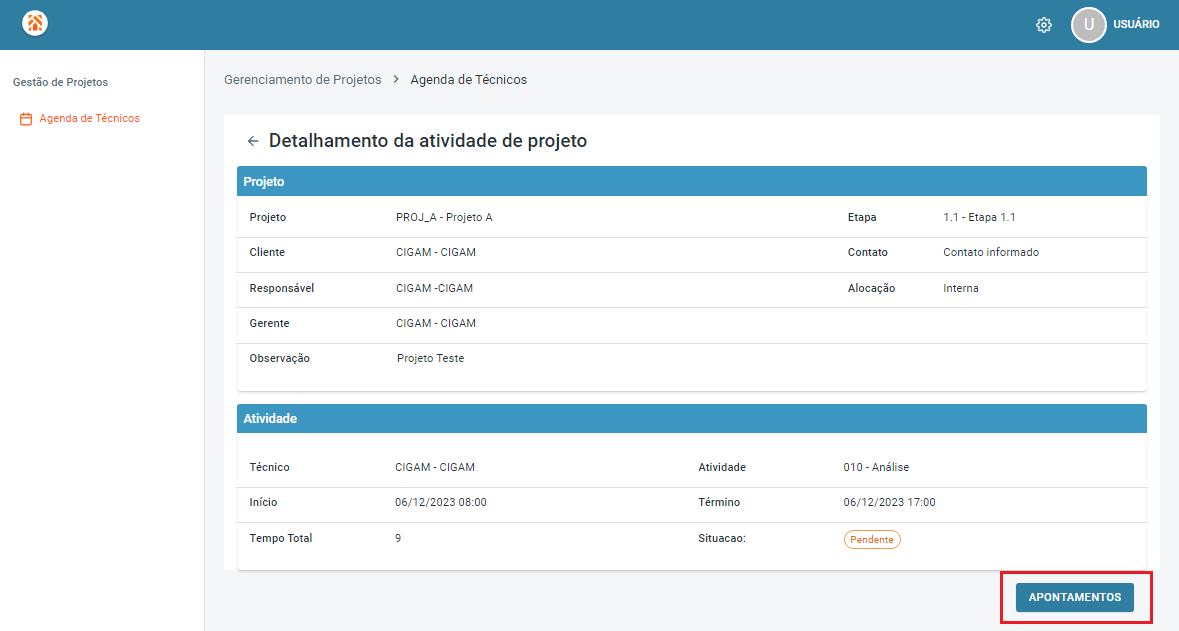Select the Tempo Total value 9
This screenshot has height=631, width=1179.
click(x=398, y=538)
